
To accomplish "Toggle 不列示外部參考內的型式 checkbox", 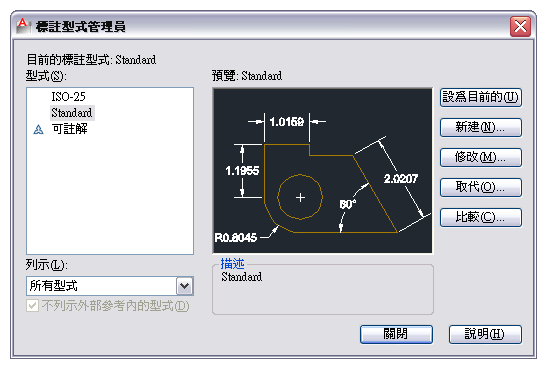I will 32,306.
